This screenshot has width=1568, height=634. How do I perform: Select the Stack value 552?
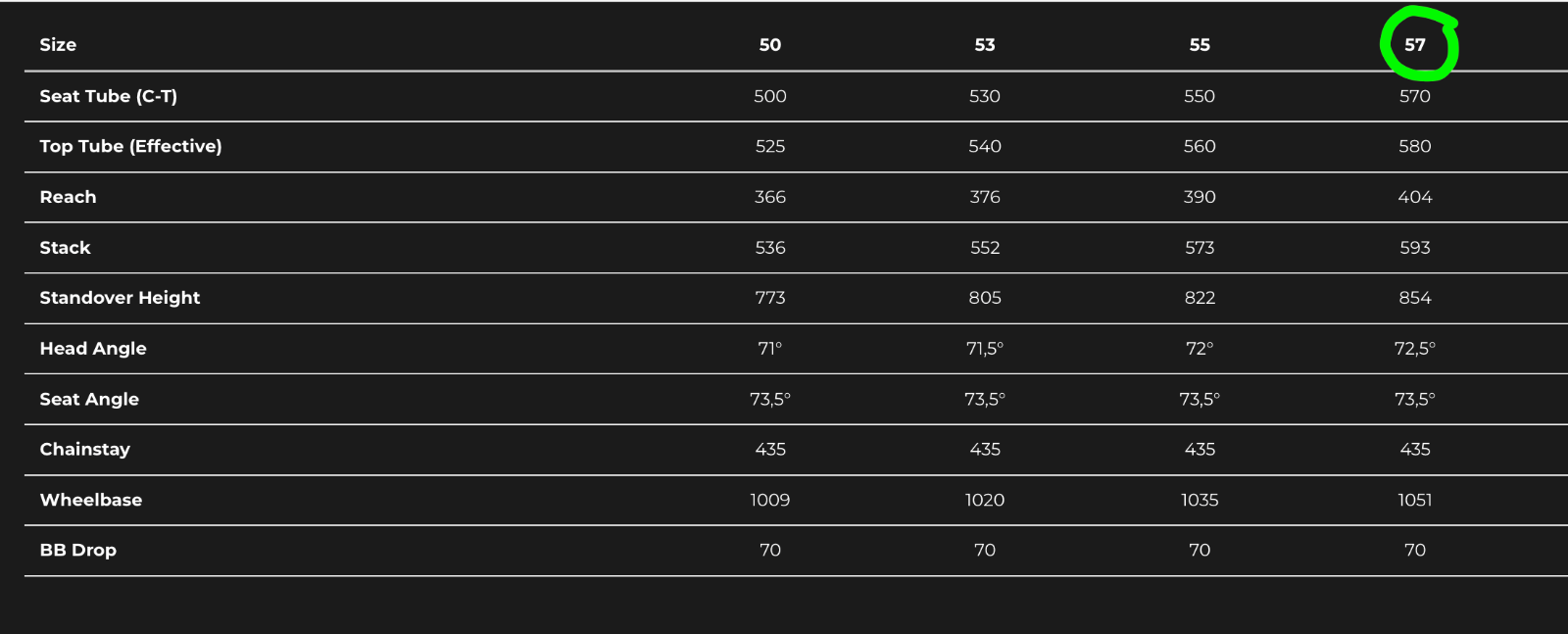985,248
